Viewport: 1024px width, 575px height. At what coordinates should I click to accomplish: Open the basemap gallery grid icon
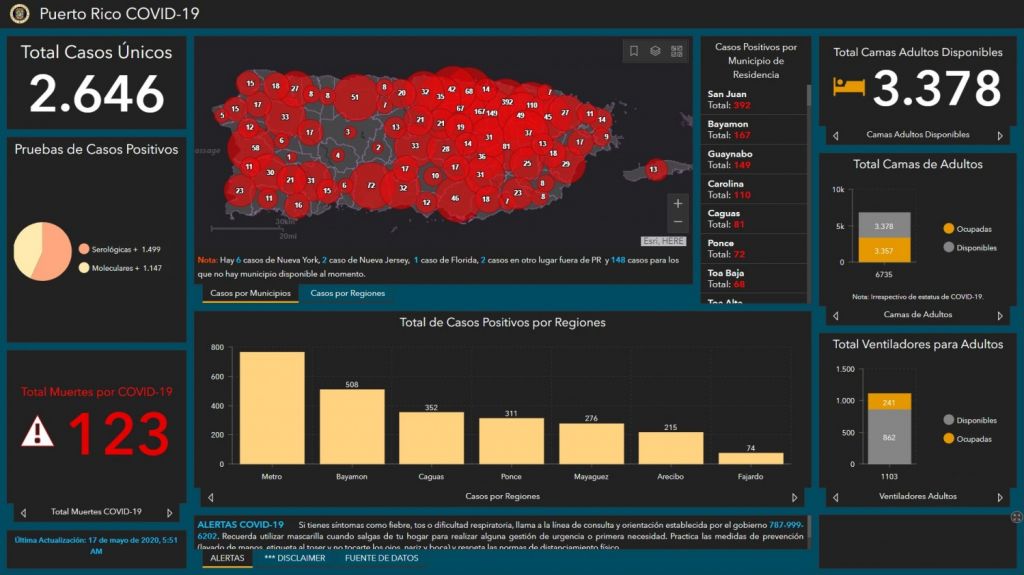[x=677, y=51]
